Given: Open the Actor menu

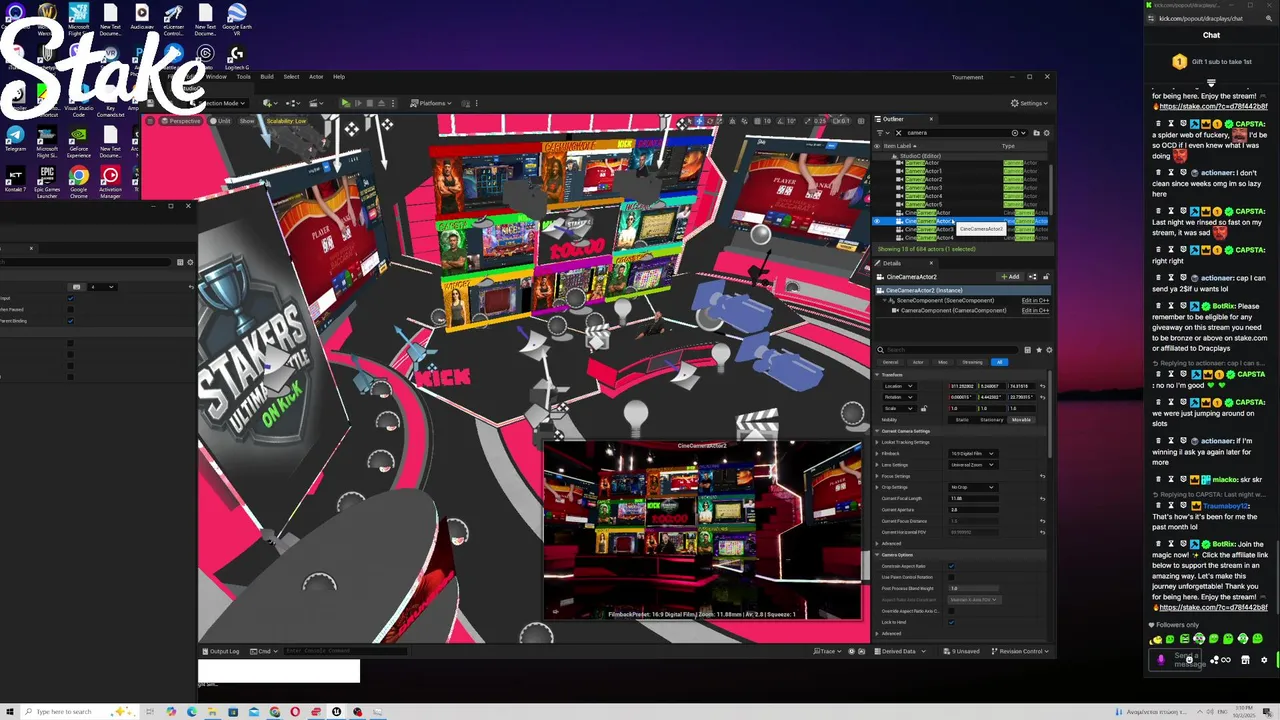Looking at the screenshot, I should click(x=316, y=77).
